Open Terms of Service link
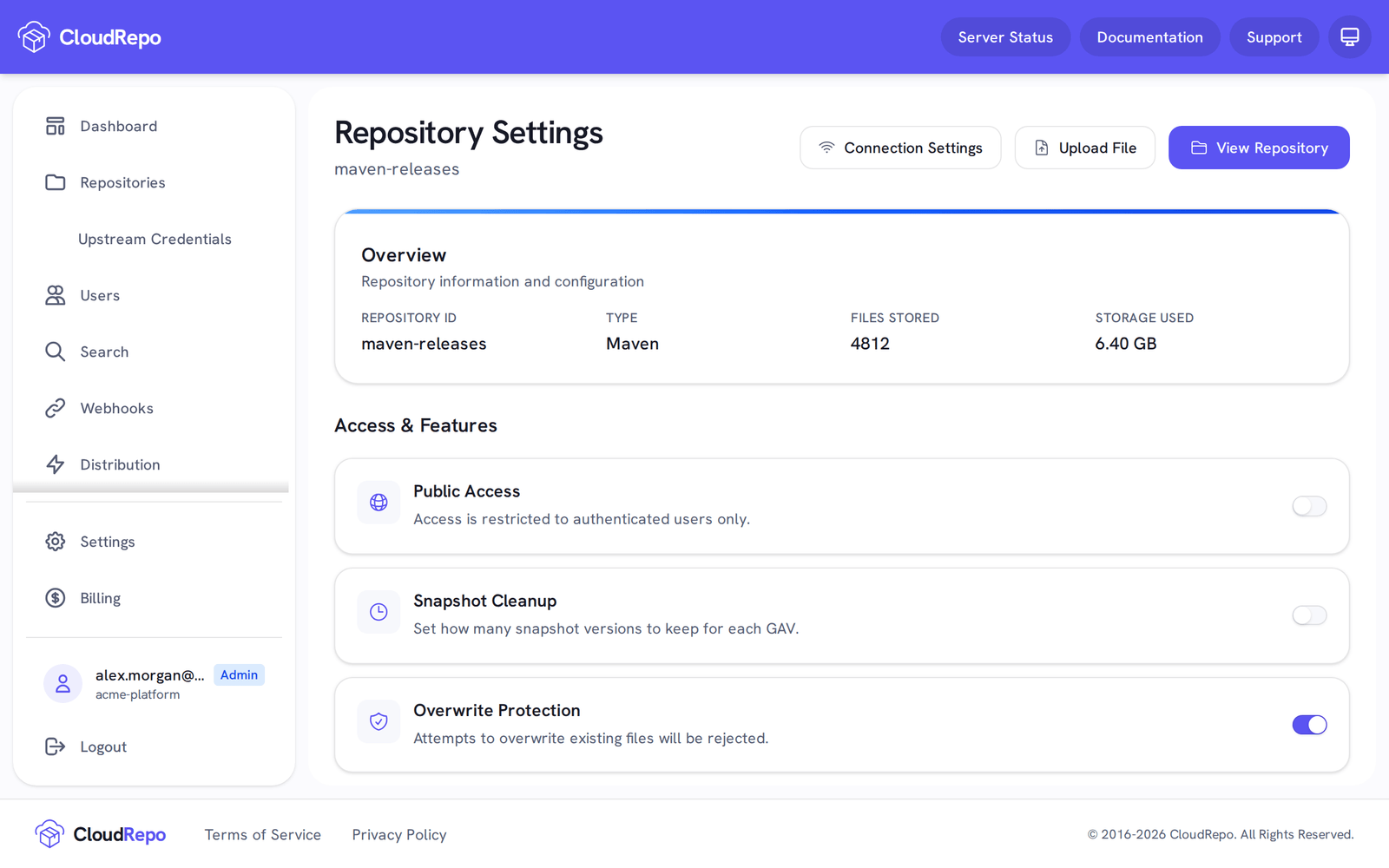Screen dimensions: 1389x868 coord(263,835)
